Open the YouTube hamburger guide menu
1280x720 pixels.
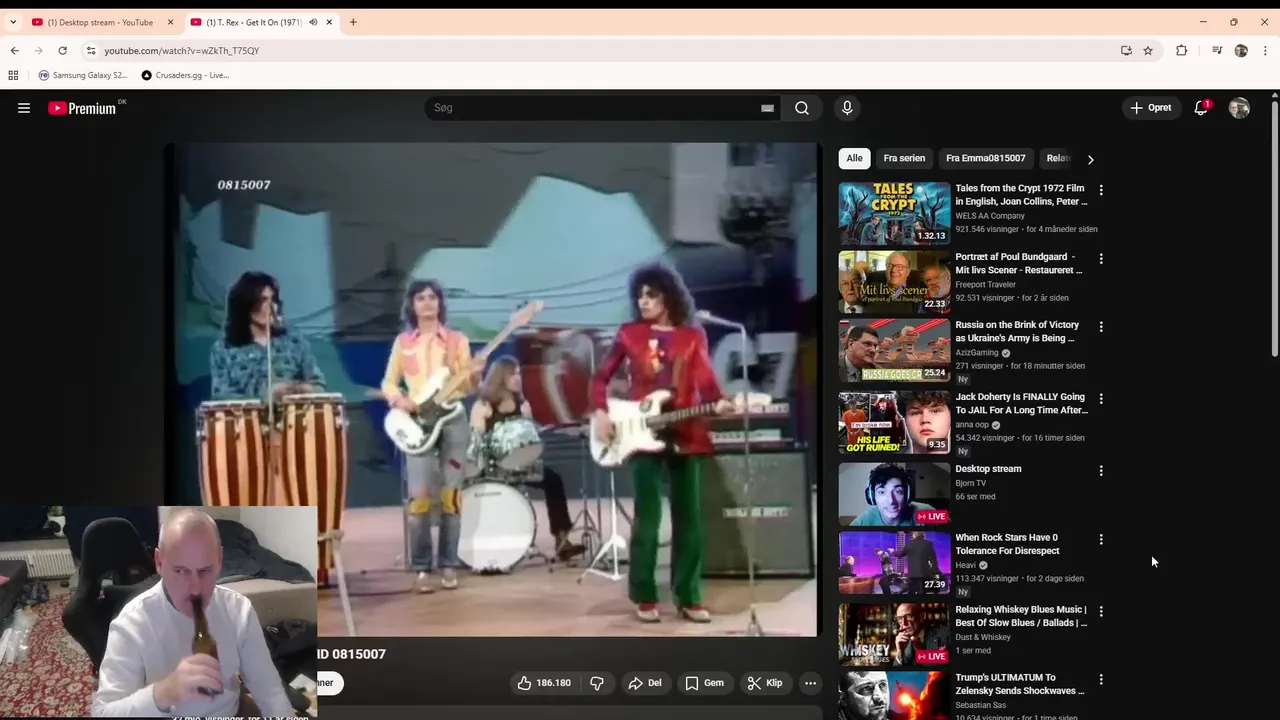tap(24, 108)
